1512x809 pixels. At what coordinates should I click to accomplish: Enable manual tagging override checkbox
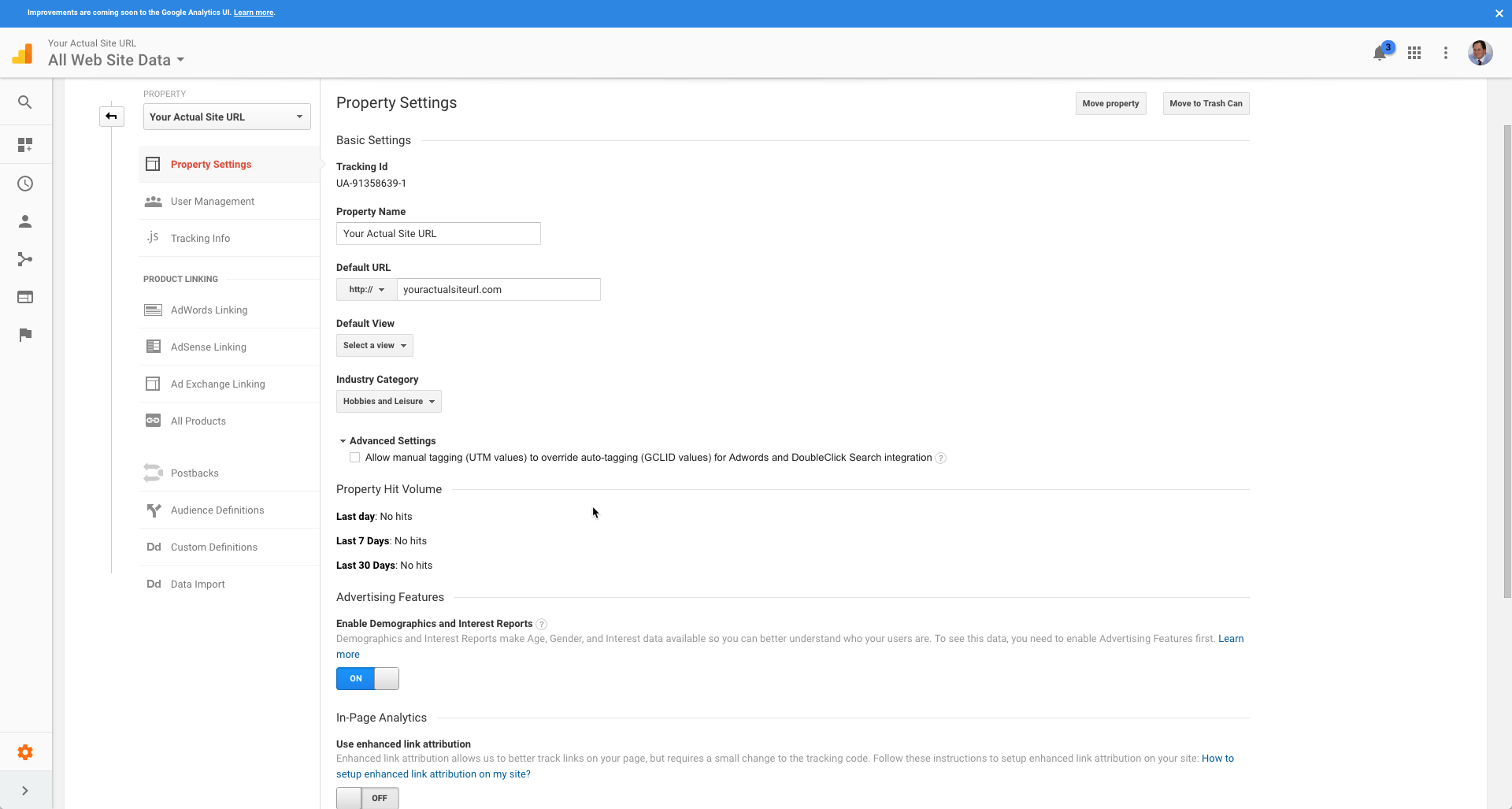[355, 458]
